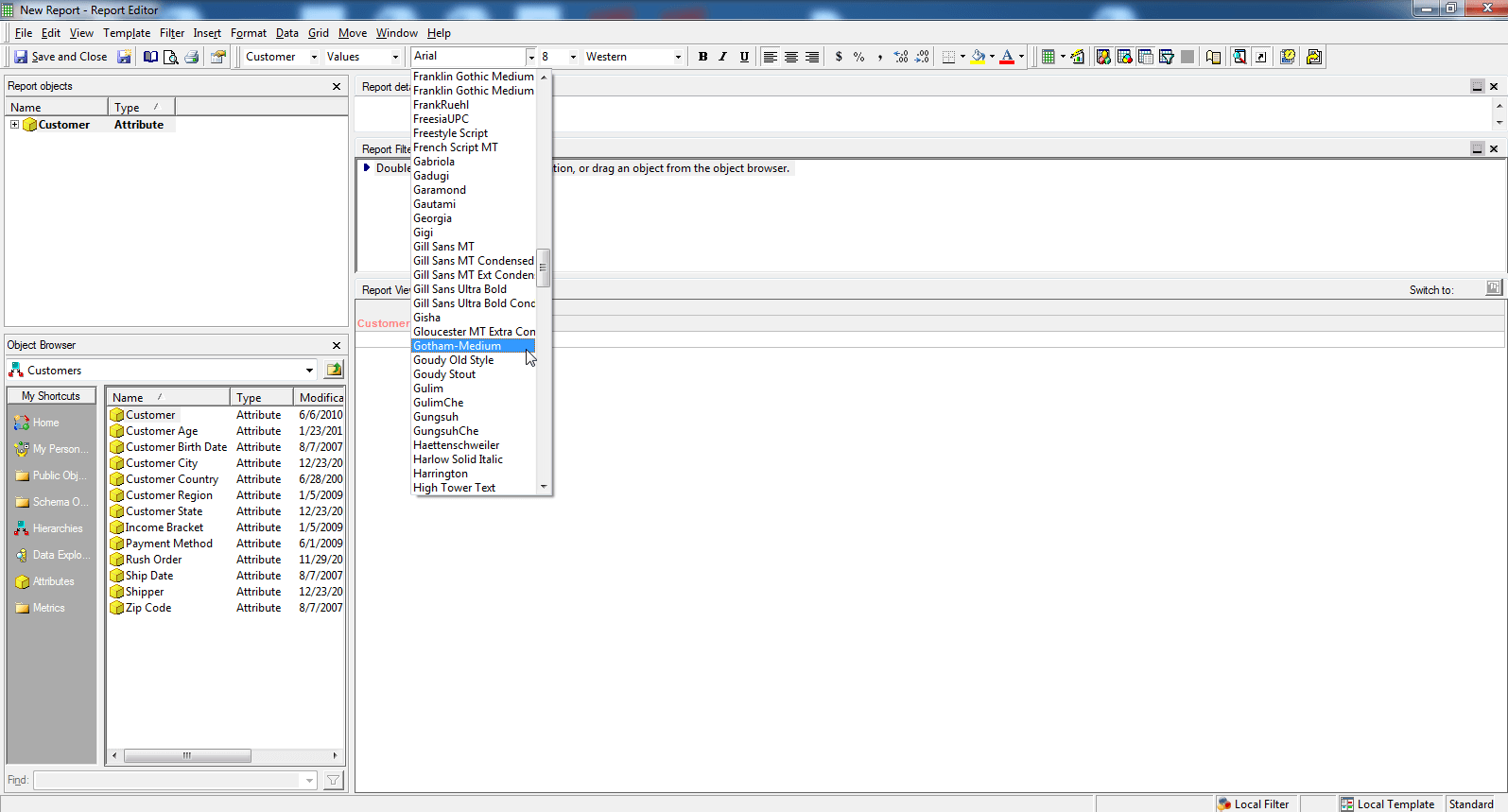Click the Save and Close button

[x=61, y=57]
